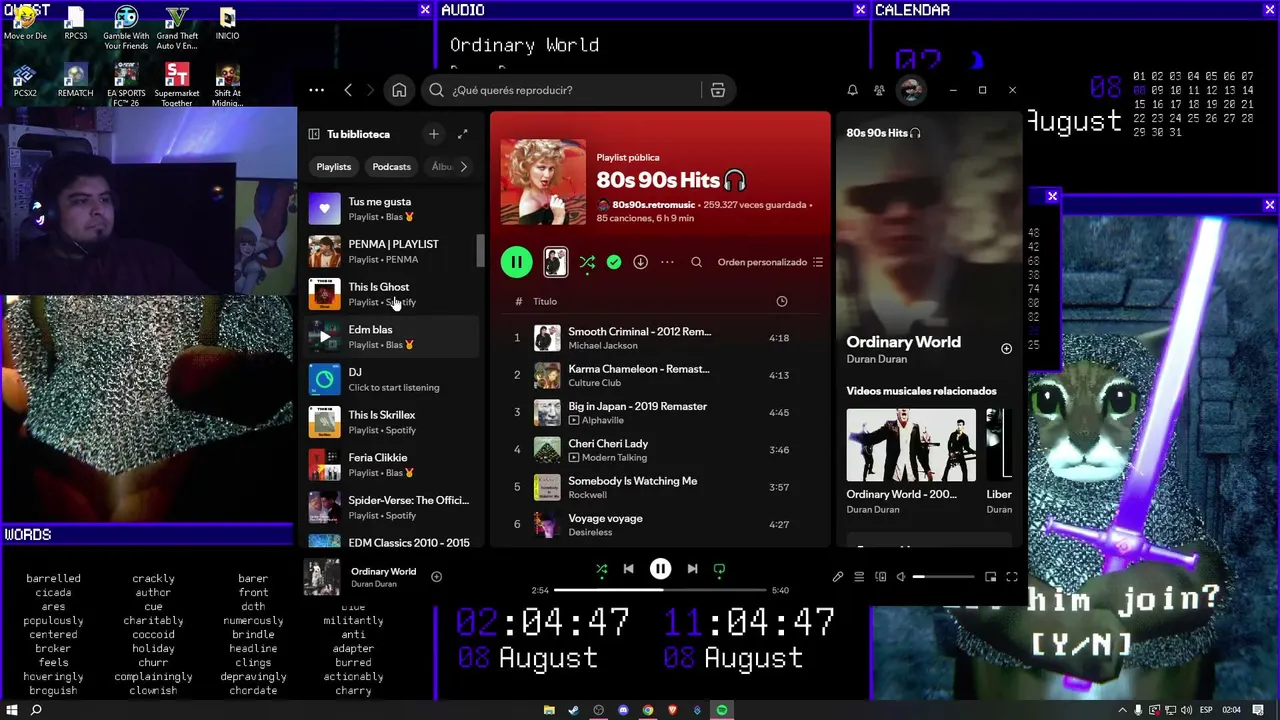Pause playback in the bottom player bar
The height and width of the screenshot is (720, 1280).
point(660,569)
